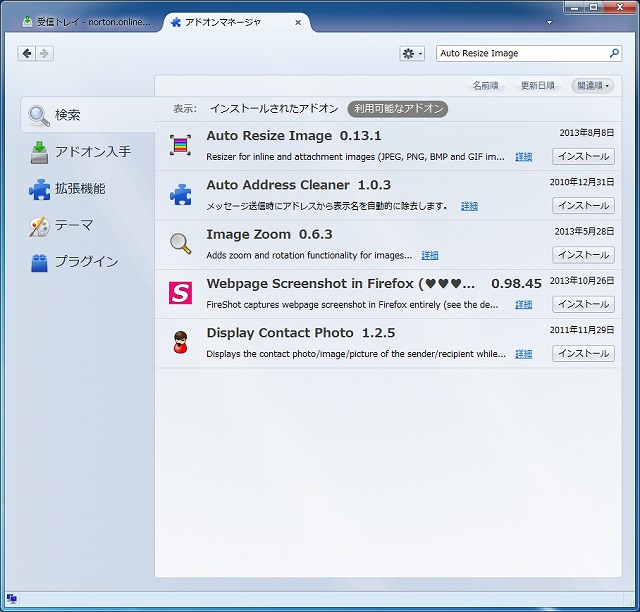The height and width of the screenshot is (612, 640).
Task: Switch to the 受信トレイ norton.online tab
Action: (86, 22)
